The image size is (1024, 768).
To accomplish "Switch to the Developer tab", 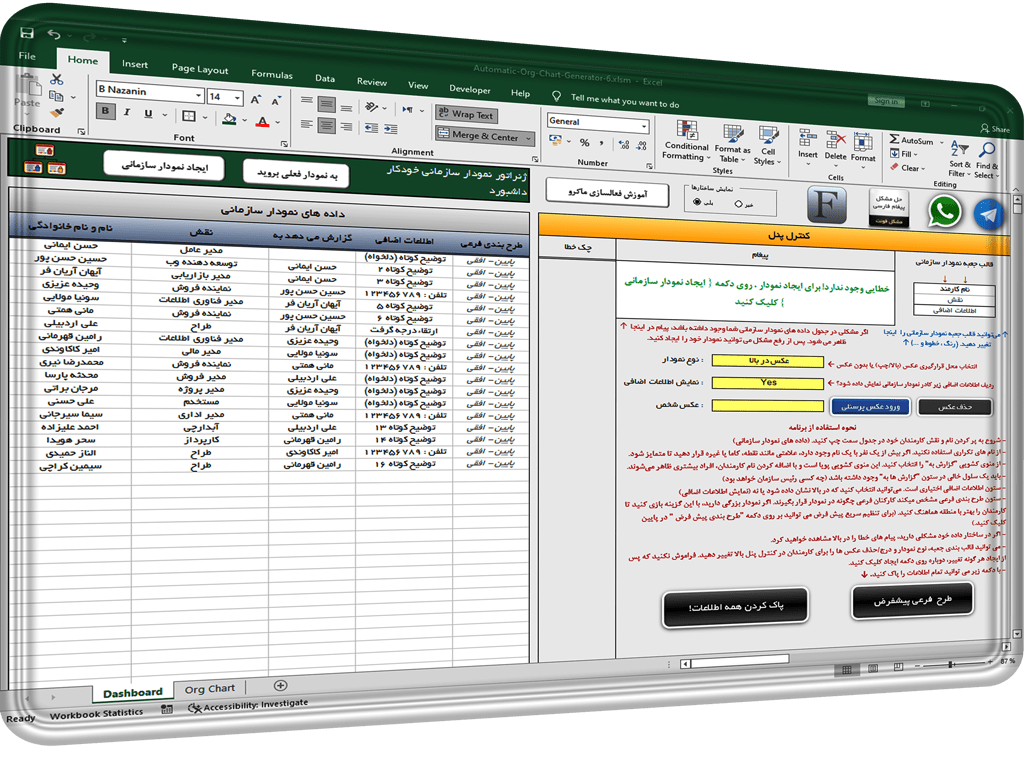I will 470,89.
